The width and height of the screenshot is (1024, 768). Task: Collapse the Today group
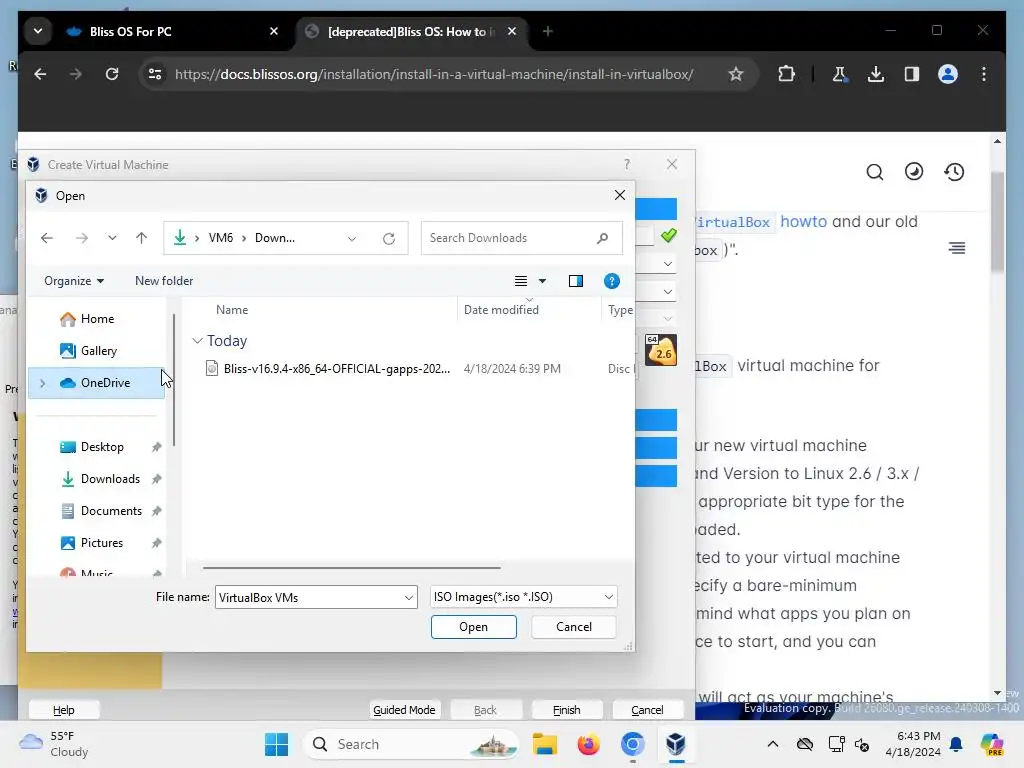[x=197, y=340]
